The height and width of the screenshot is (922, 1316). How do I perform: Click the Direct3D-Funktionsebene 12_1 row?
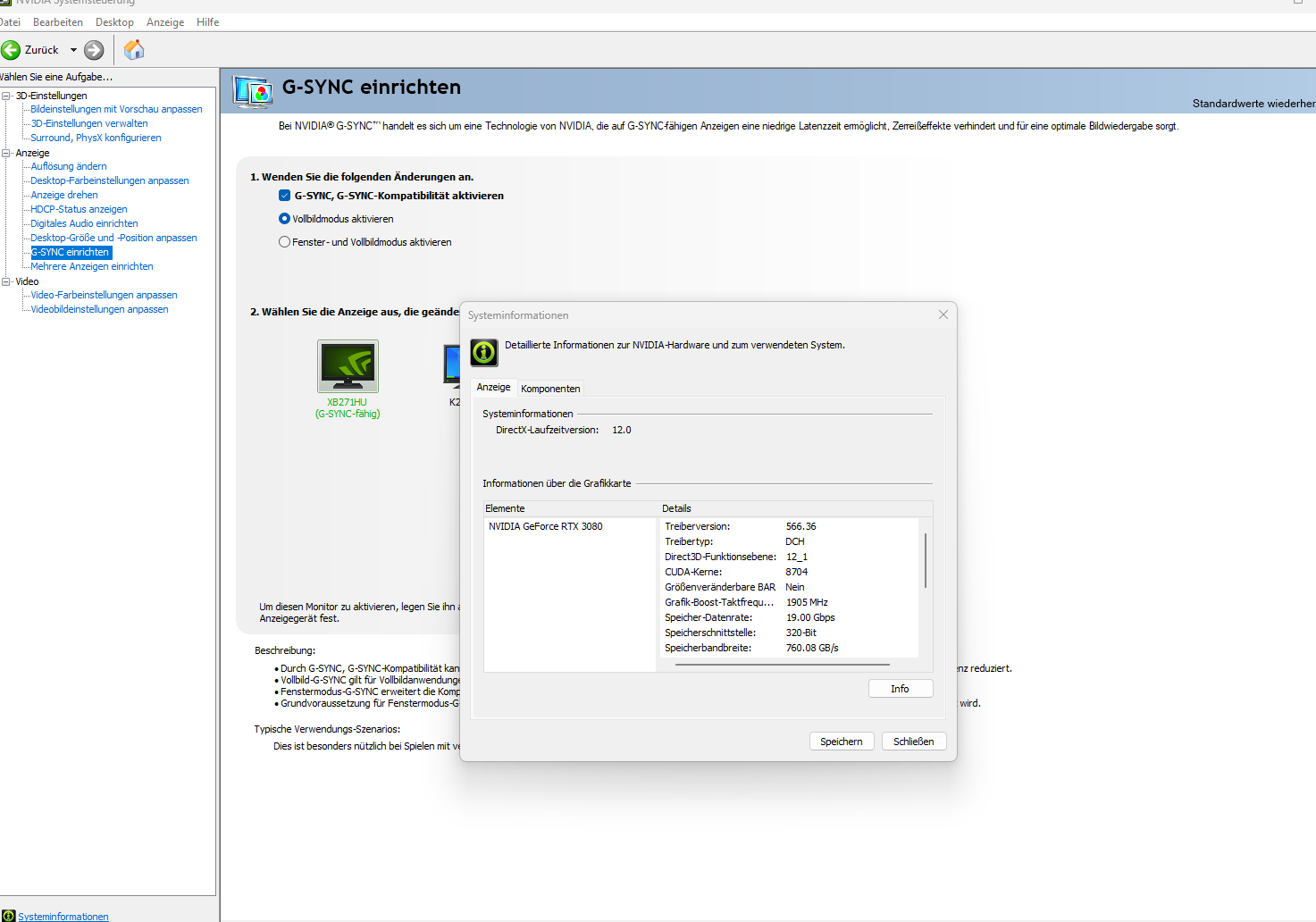click(x=790, y=557)
